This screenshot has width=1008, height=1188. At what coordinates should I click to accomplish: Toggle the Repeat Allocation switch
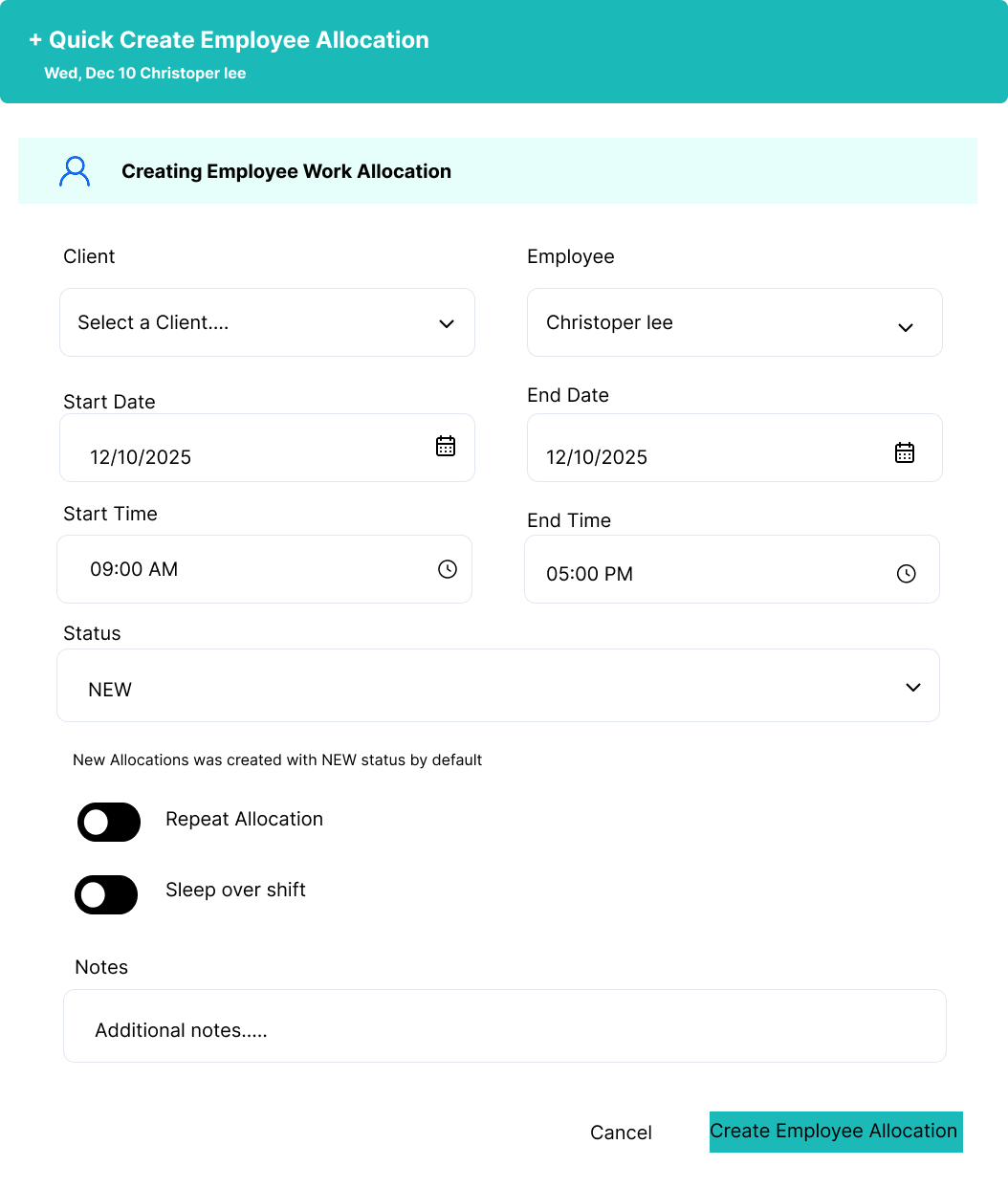tap(109, 822)
